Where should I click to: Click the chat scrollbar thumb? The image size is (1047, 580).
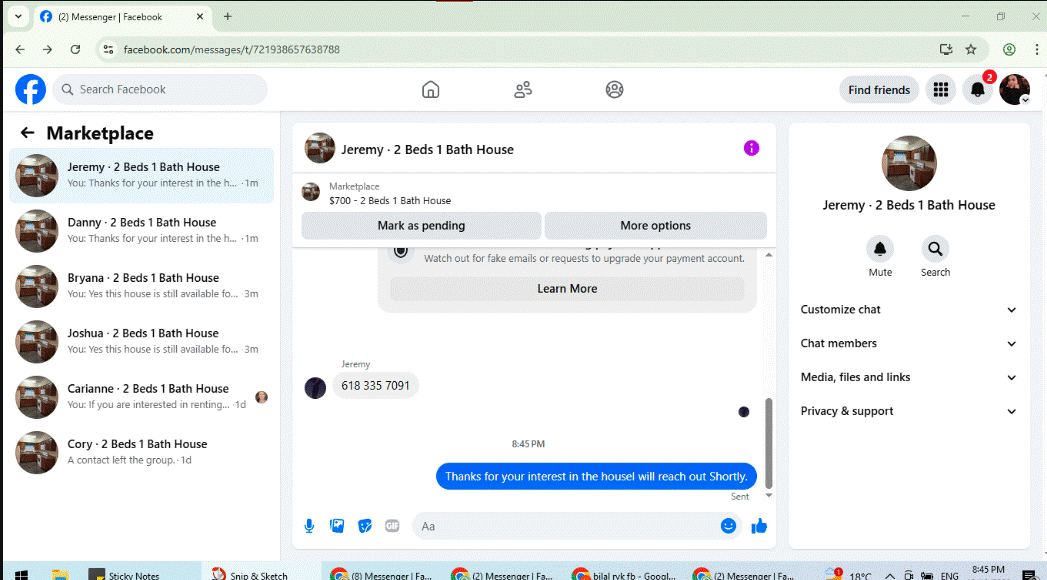coord(769,443)
